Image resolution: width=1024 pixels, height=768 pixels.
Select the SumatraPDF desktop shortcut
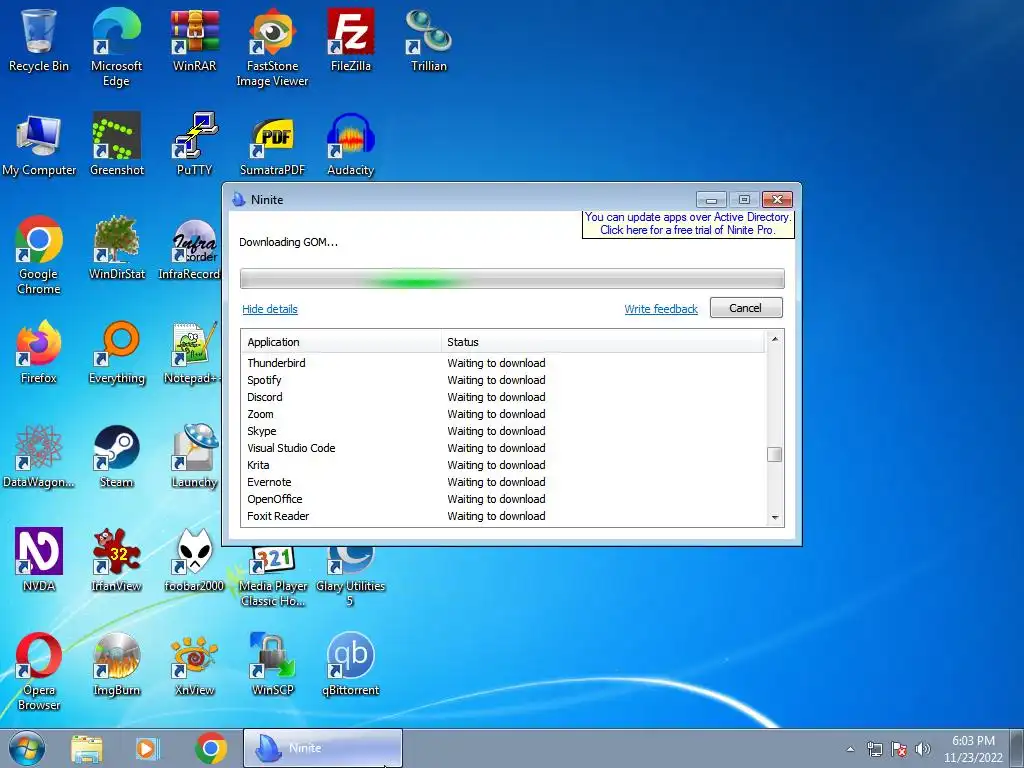pos(272,145)
